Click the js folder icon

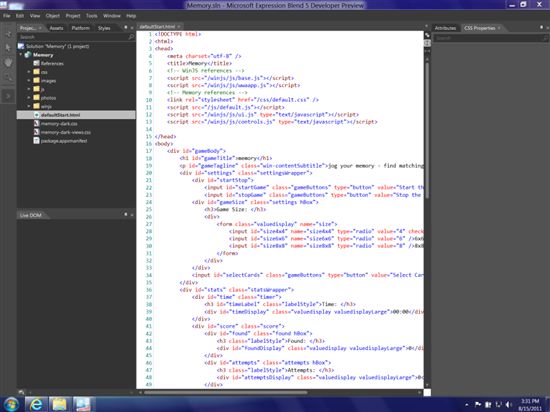pos(36,89)
